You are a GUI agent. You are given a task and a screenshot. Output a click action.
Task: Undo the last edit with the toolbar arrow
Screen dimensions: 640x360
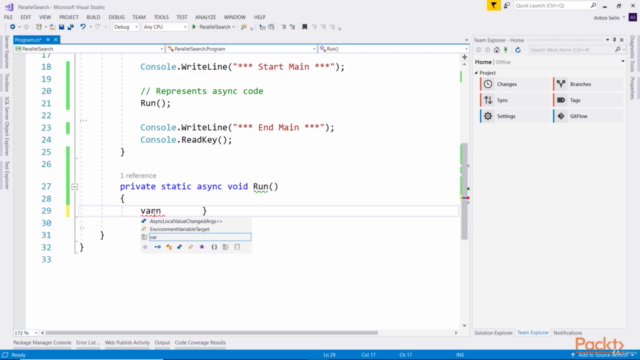[x=83, y=27]
